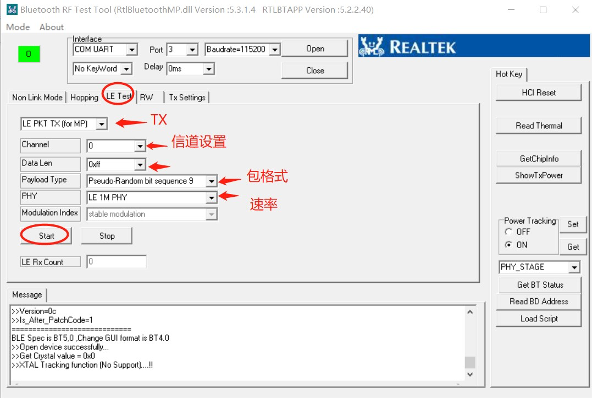Open the Mode menu
The height and width of the screenshot is (398, 592).
18,27
